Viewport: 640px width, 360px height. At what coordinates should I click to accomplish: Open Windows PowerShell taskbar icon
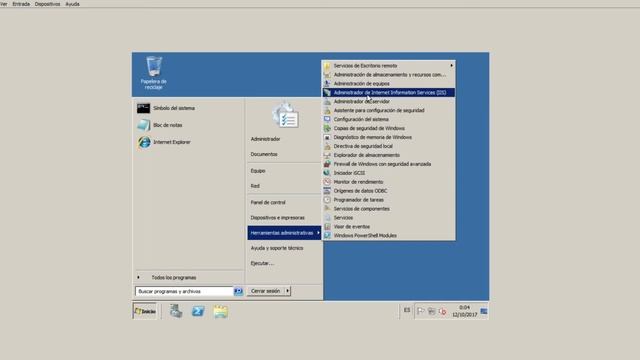[x=198, y=311]
